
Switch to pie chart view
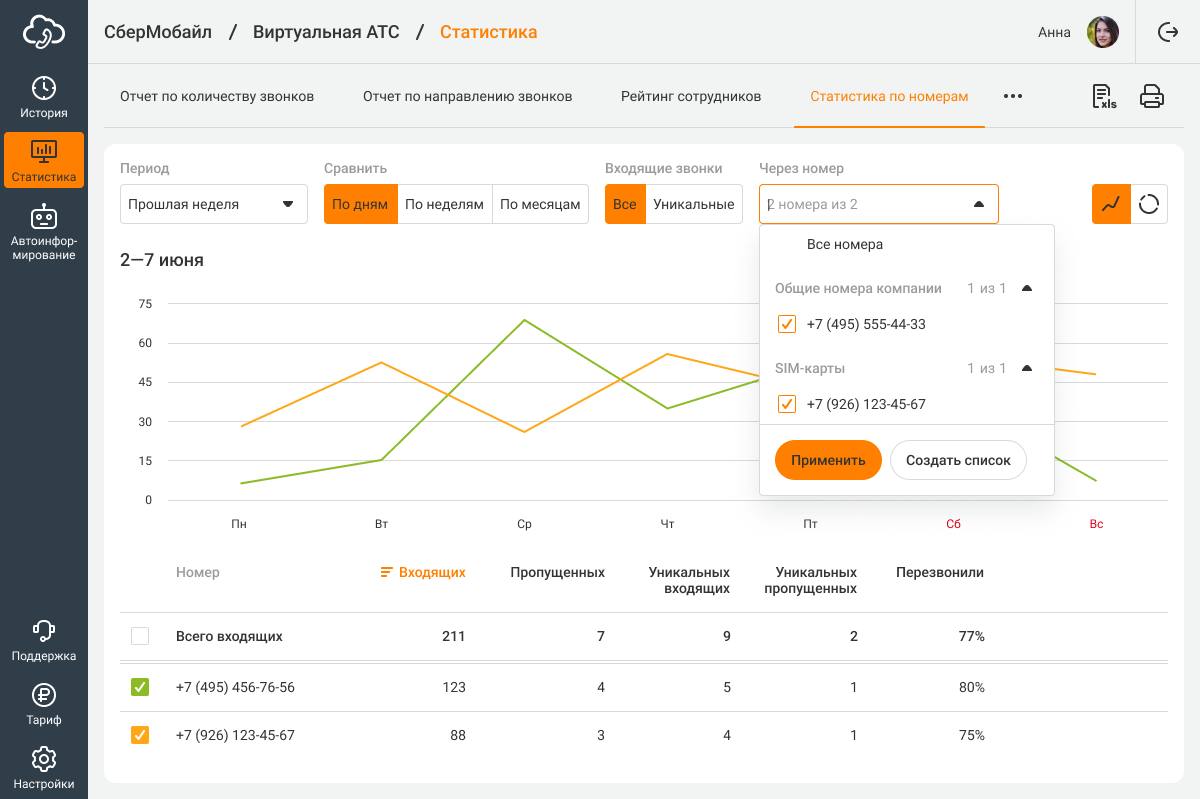(x=1149, y=204)
